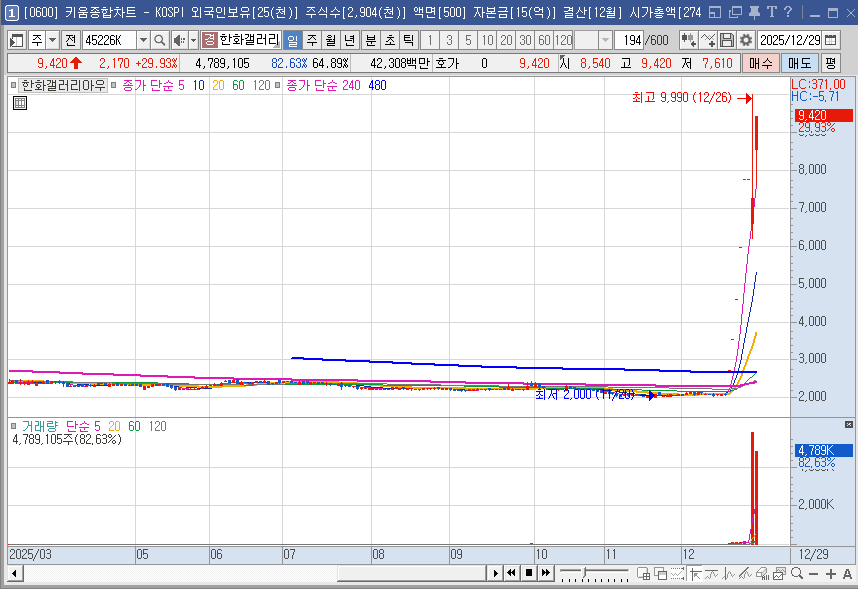
Task: Open the custom interval dropdown arrow
Action: [x=605, y=40]
